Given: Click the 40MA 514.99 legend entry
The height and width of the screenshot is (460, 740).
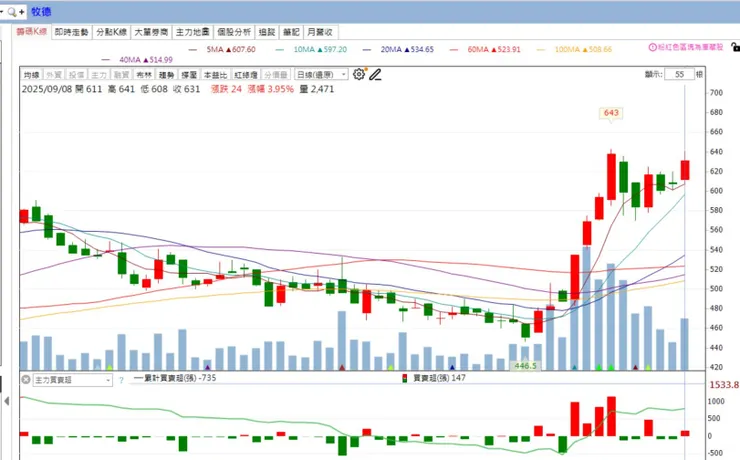Looking at the screenshot, I should click(137, 59).
